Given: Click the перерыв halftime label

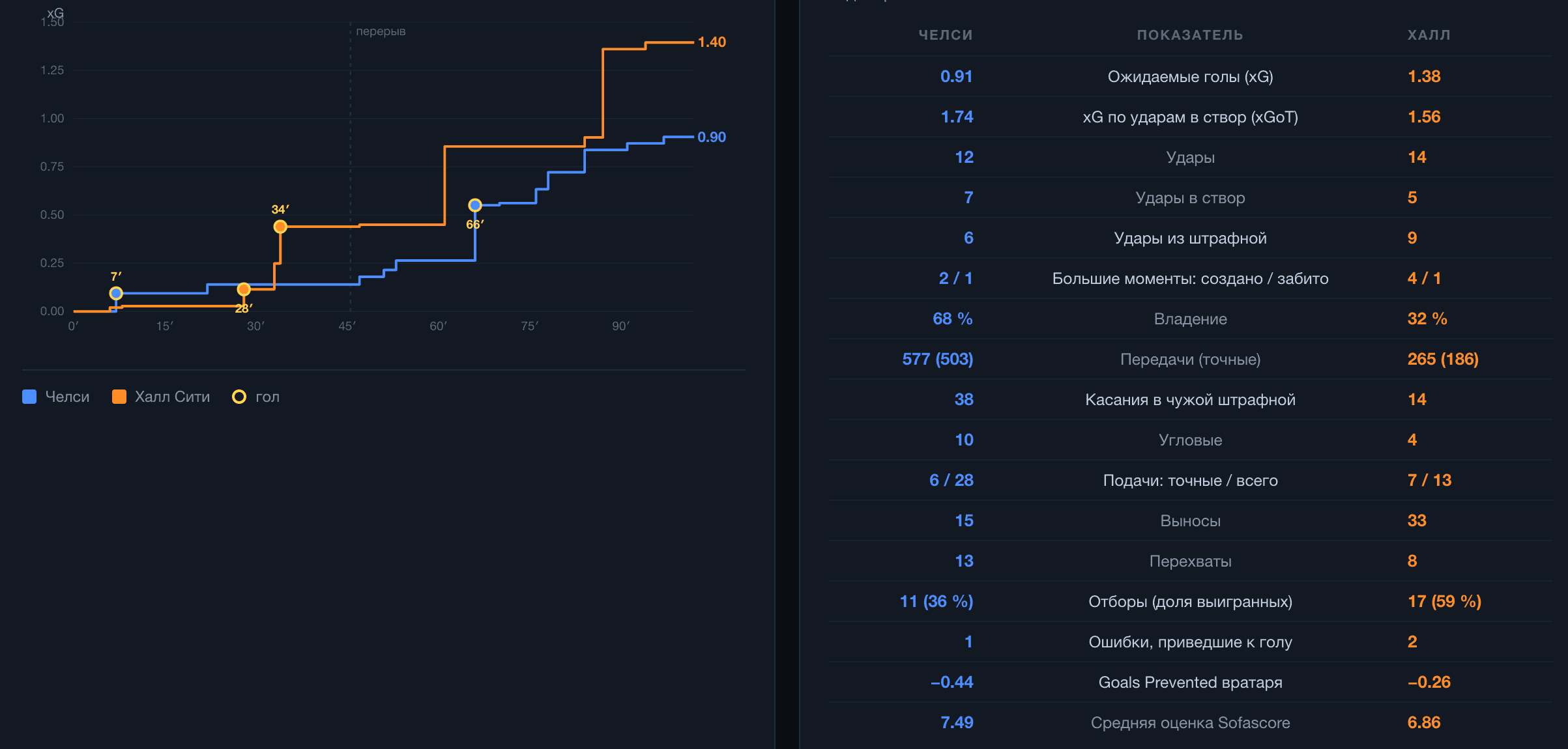Looking at the screenshot, I should (x=381, y=31).
